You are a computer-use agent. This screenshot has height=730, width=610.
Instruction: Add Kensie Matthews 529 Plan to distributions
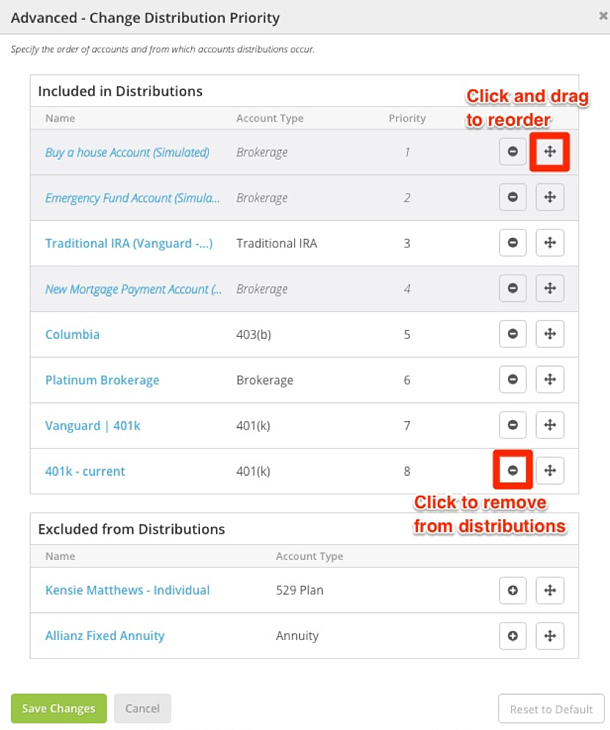(x=513, y=591)
